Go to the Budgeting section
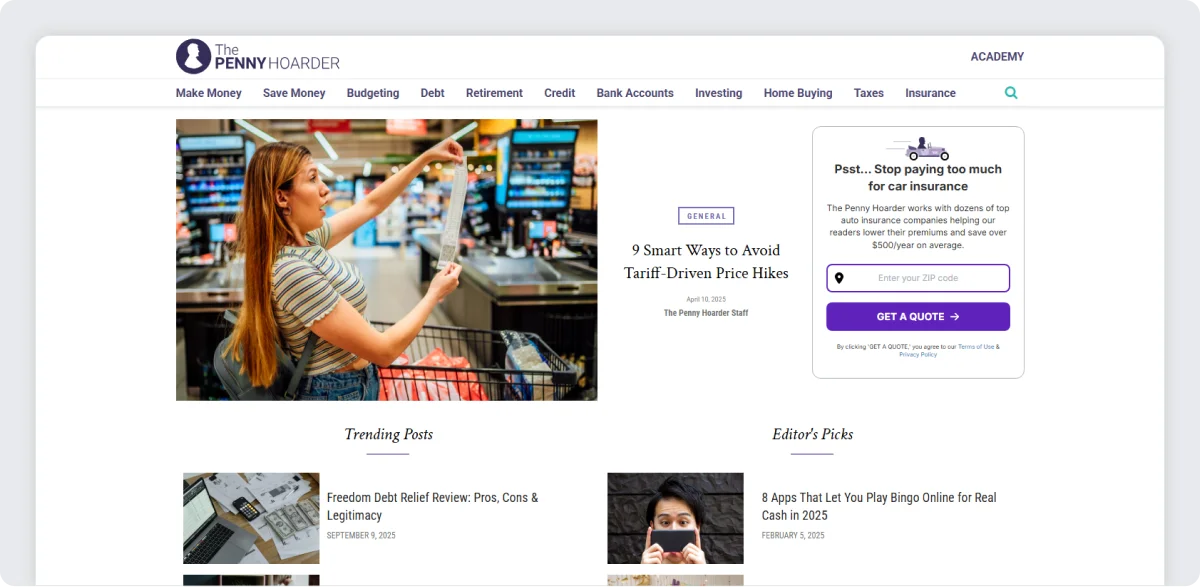 [372, 92]
